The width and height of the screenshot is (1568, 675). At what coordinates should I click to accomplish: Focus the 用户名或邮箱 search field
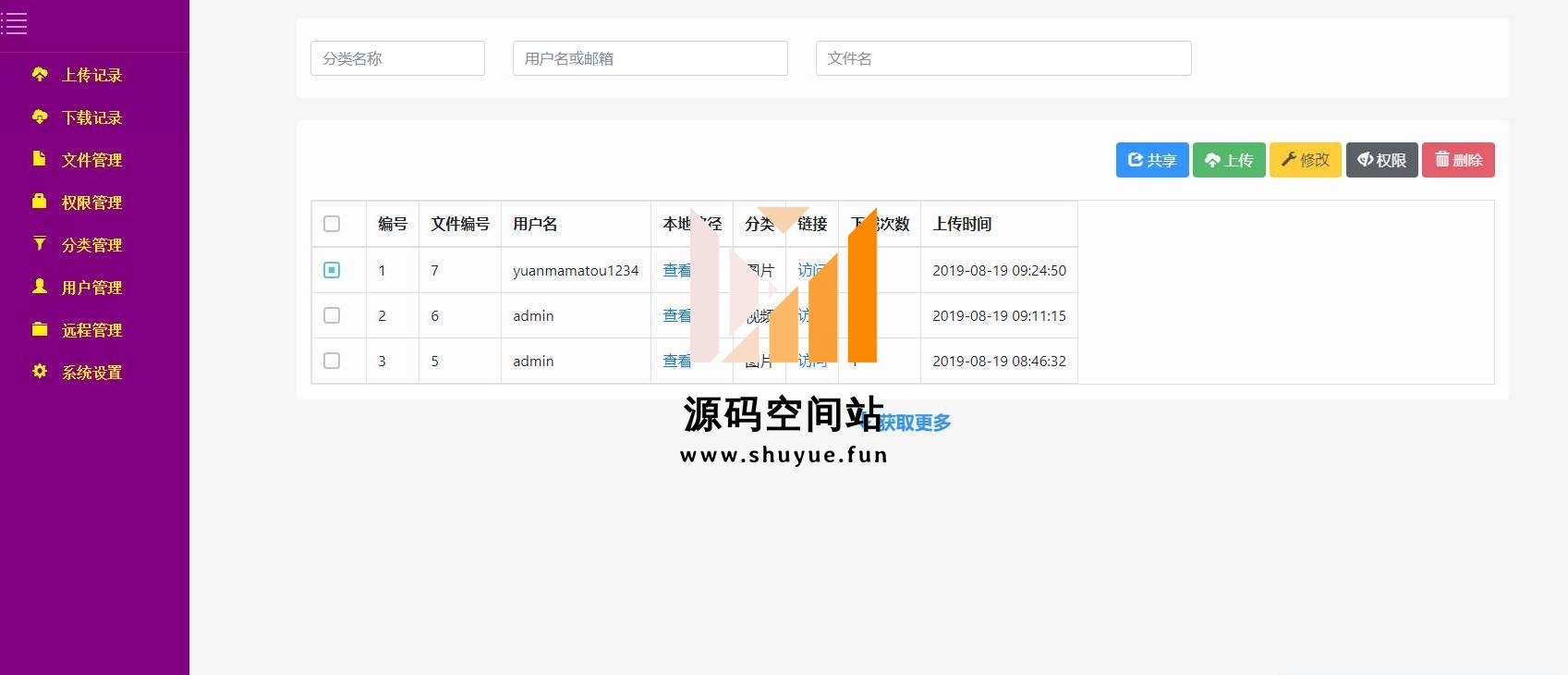tap(650, 58)
